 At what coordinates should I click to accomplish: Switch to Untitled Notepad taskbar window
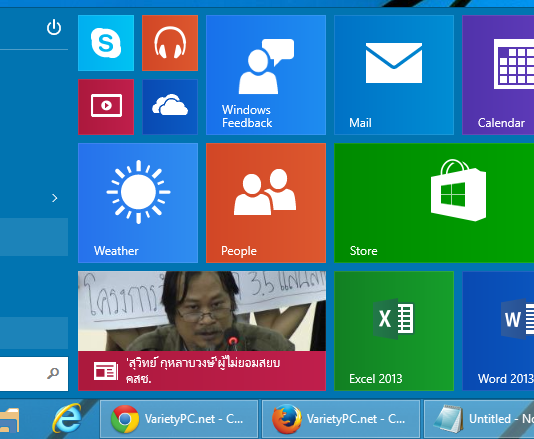(x=479, y=419)
